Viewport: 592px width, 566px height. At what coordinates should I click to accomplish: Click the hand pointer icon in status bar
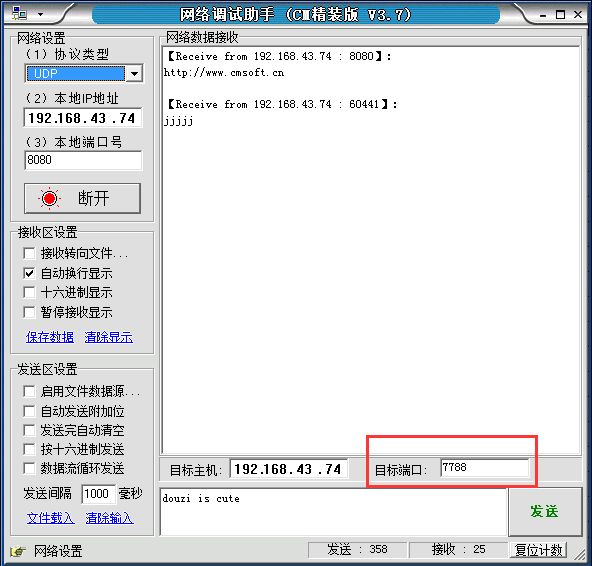(18, 551)
